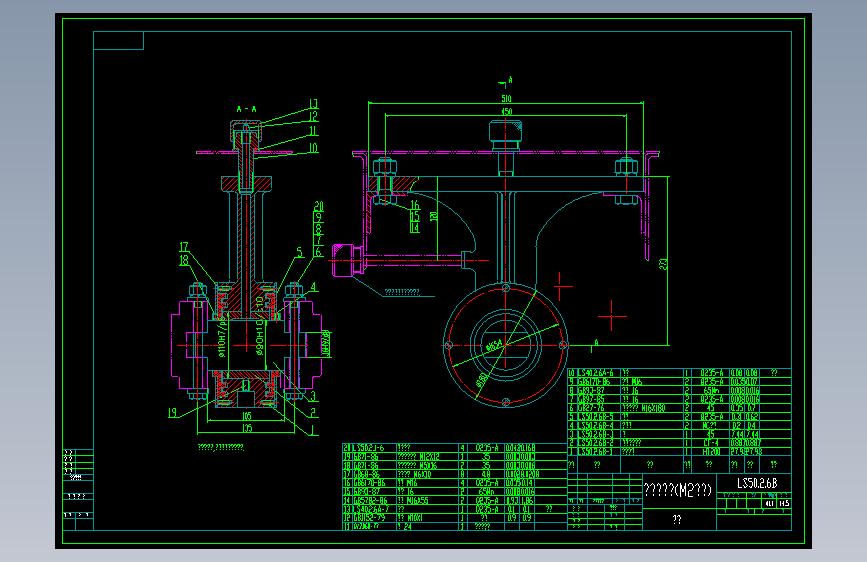The height and width of the screenshot is (562, 867).
Task: Click part balloon number 20
Action: [x=318, y=206]
